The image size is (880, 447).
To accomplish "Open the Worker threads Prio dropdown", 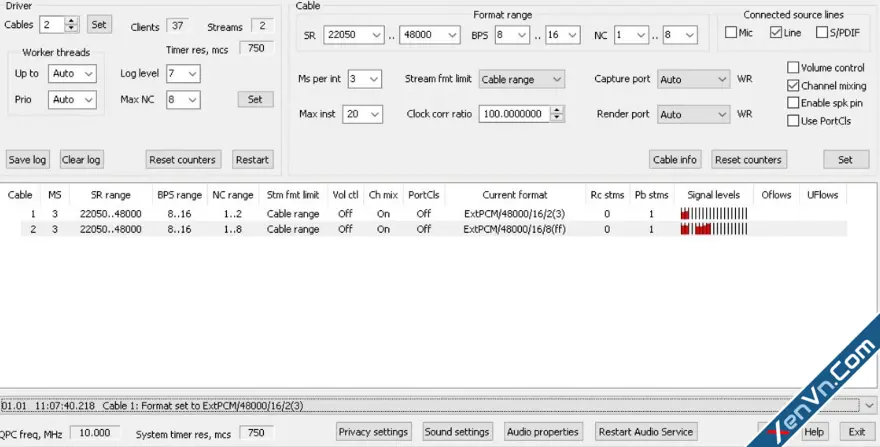I will (72, 100).
